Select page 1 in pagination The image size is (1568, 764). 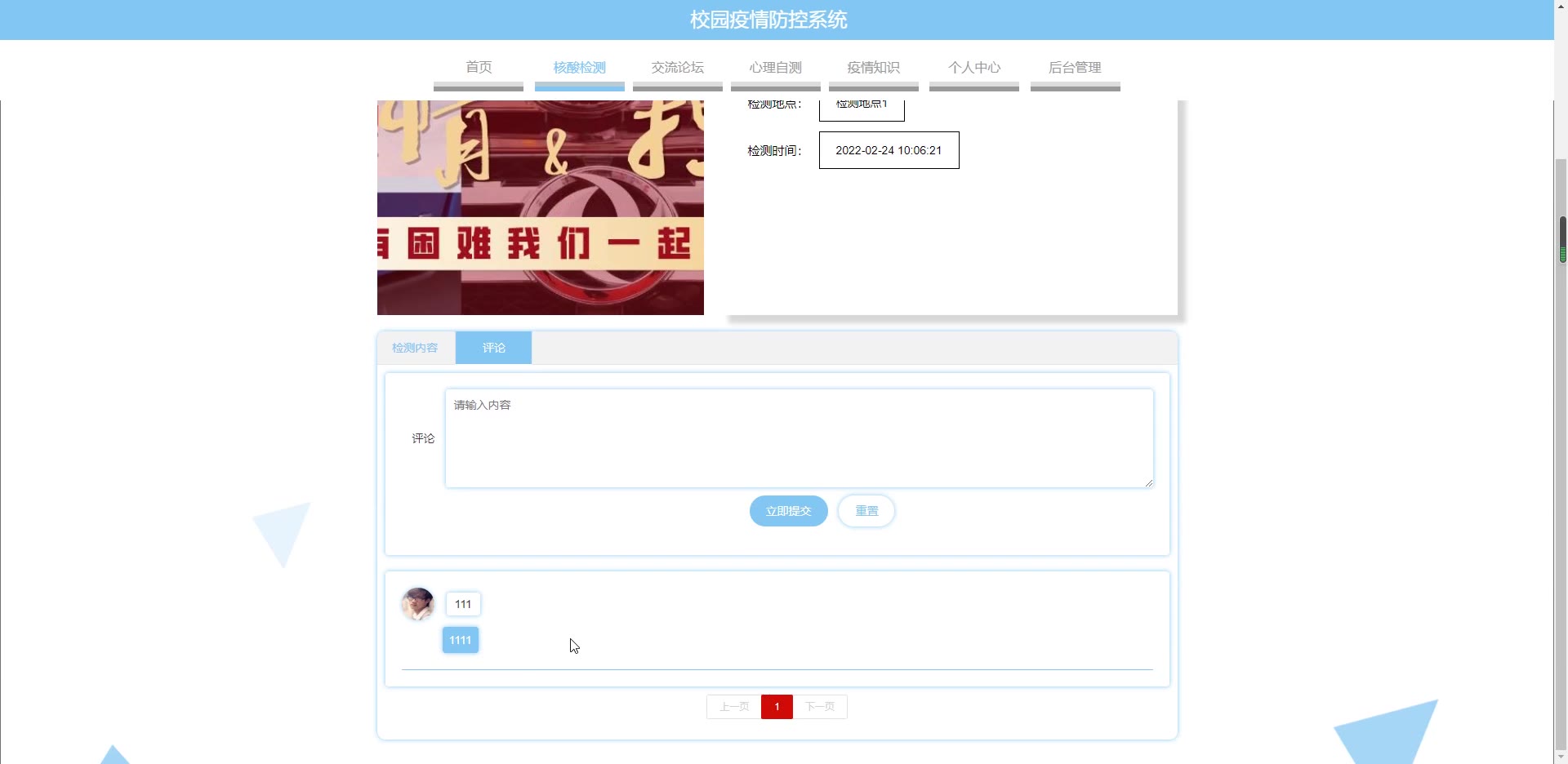click(777, 707)
